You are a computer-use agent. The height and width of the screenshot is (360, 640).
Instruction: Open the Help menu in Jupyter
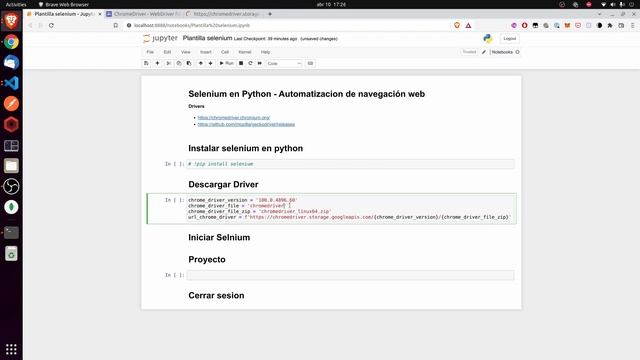265,52
